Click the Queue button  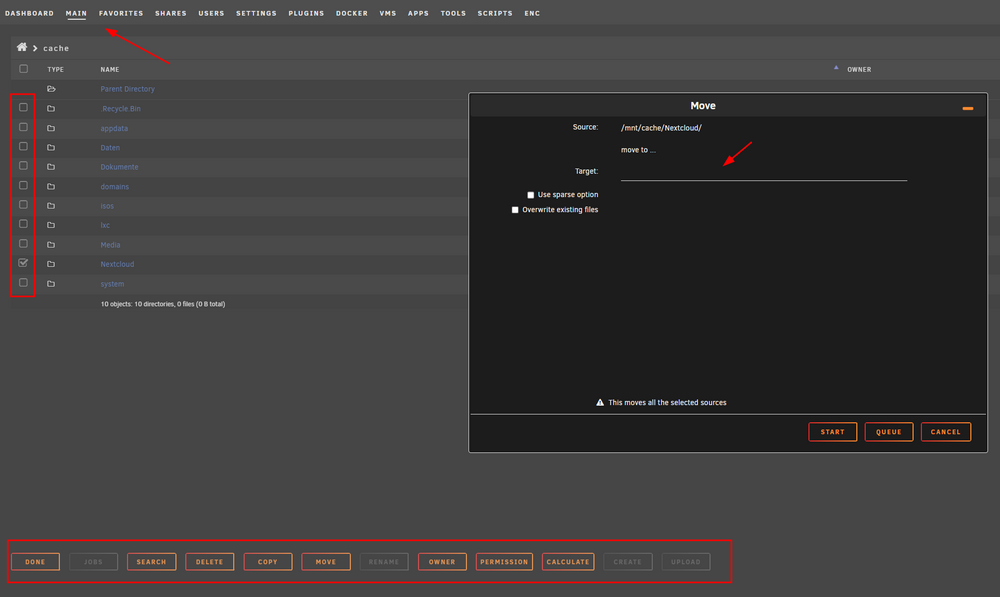pyautogui.click(x=888, y=432)
